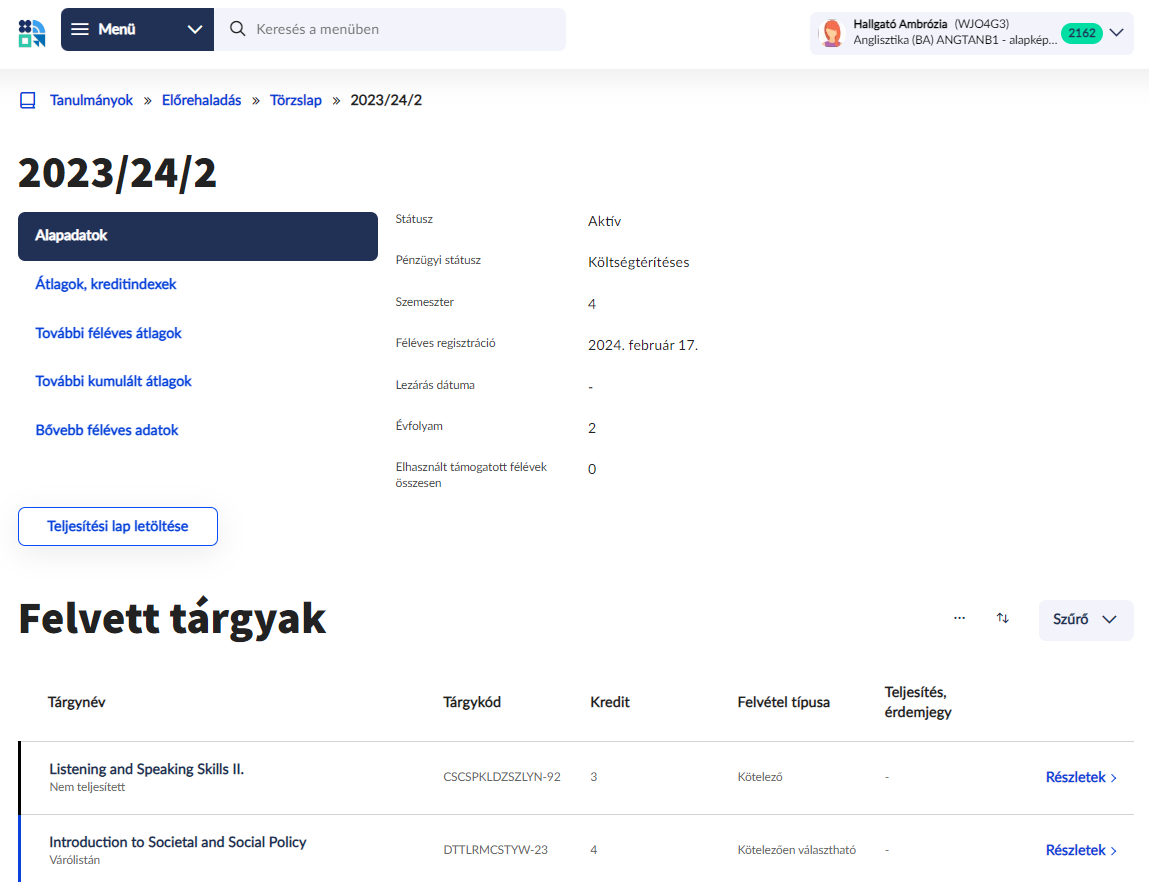The height and width of the screenshot is (882, 1149).
Task: Open Bővebb féléves adatok tab
Action: (x=107, y=430)
